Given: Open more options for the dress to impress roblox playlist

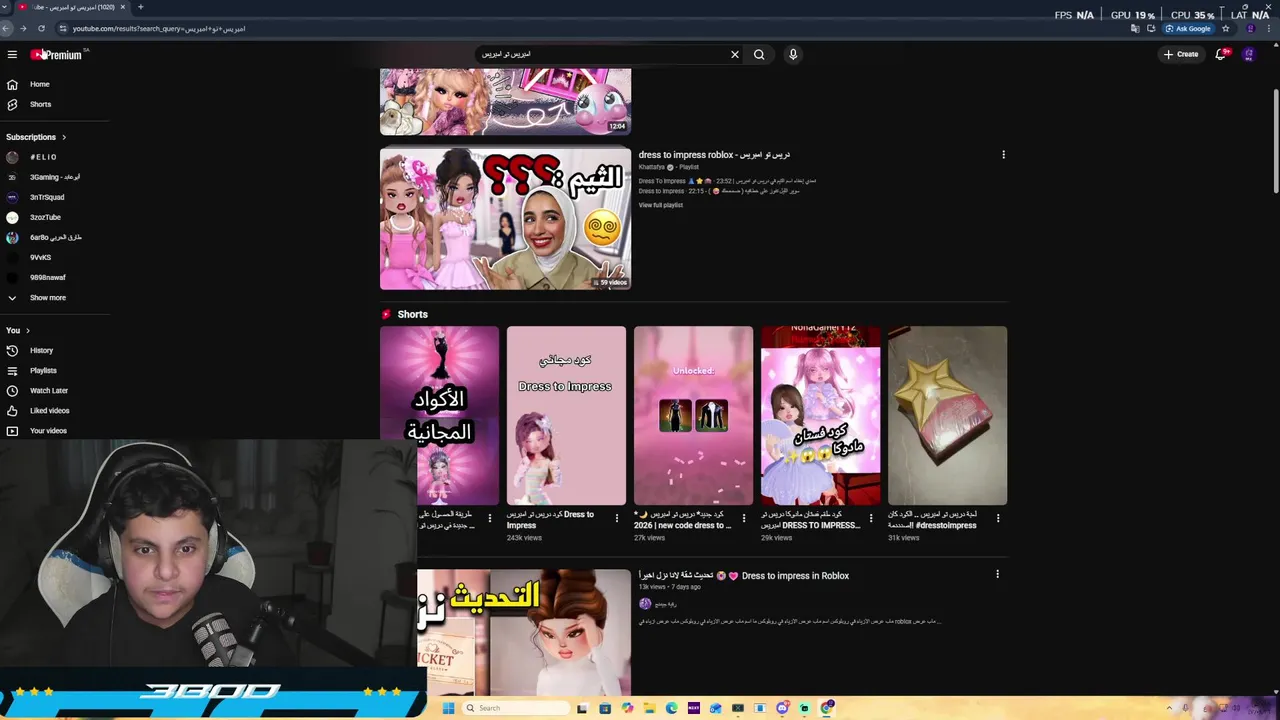Looking at the screenshot, I should 1003,155.
